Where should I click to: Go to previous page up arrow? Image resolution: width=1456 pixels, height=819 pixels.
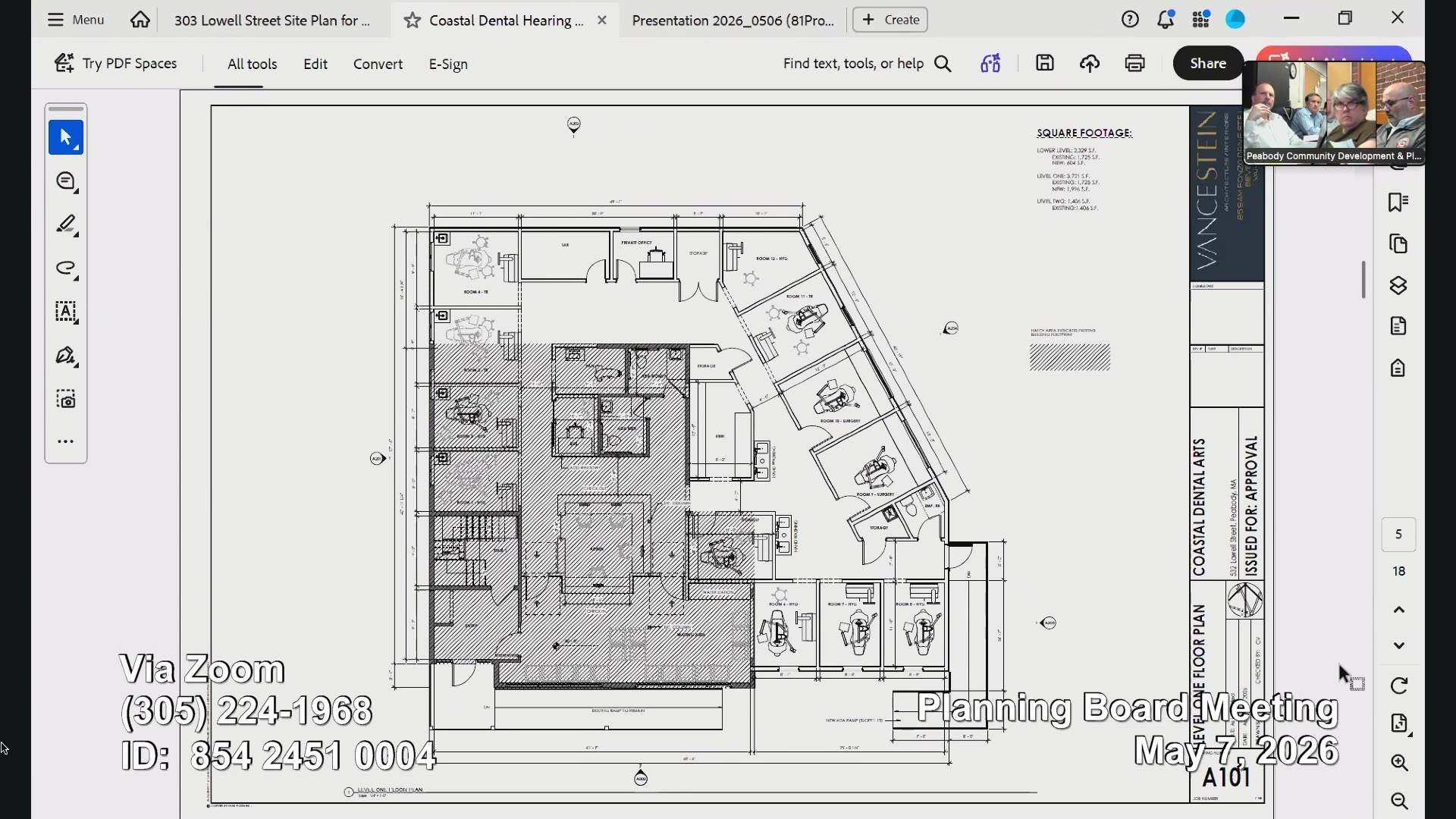tap(1399, 610)
